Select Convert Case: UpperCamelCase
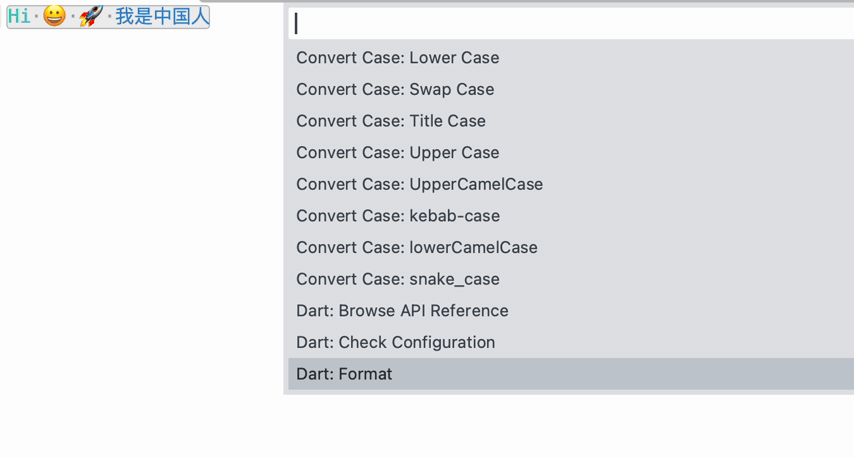 point(571,184)
